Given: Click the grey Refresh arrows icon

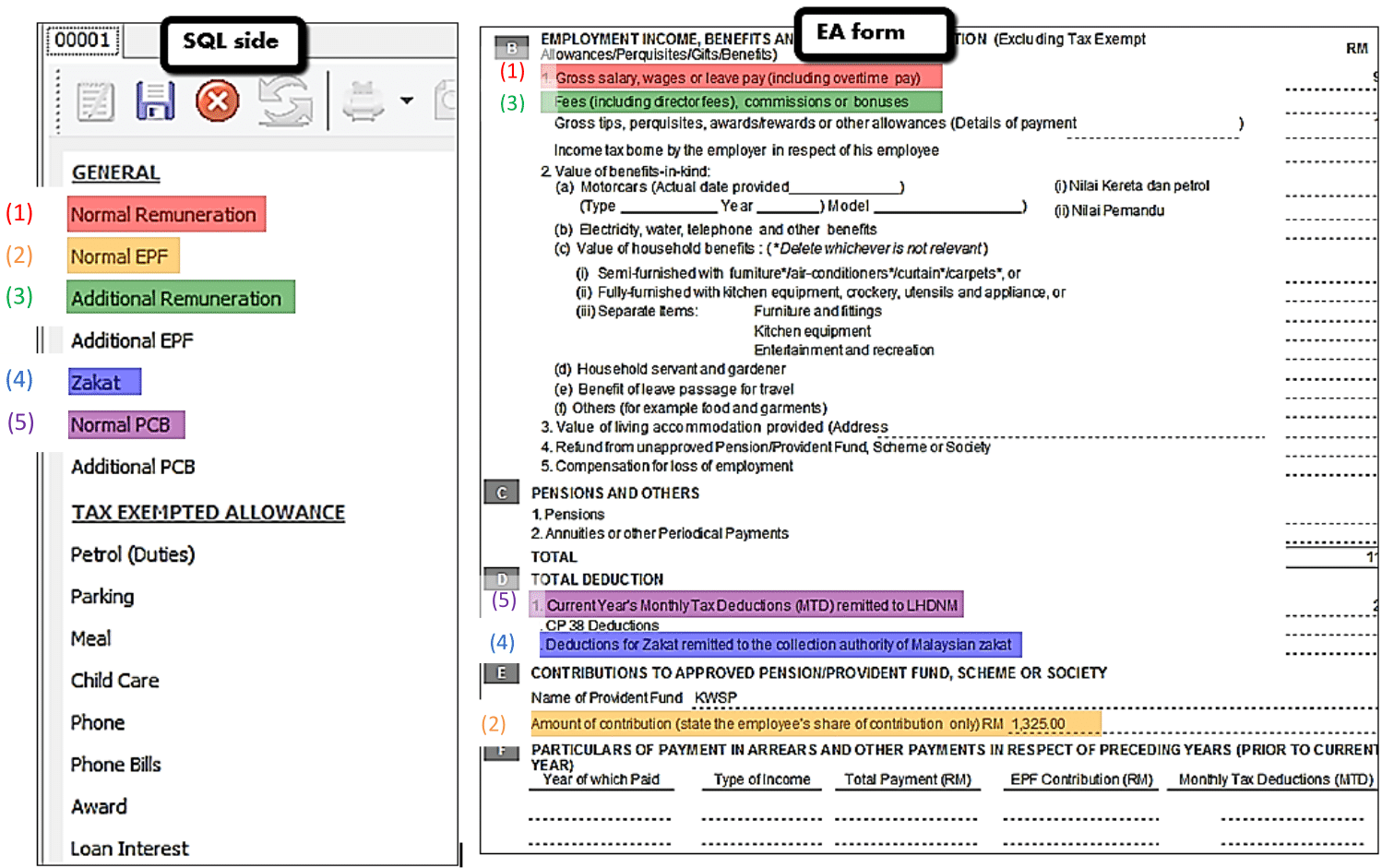Looking at the screenshot, I should pos(284,101).
